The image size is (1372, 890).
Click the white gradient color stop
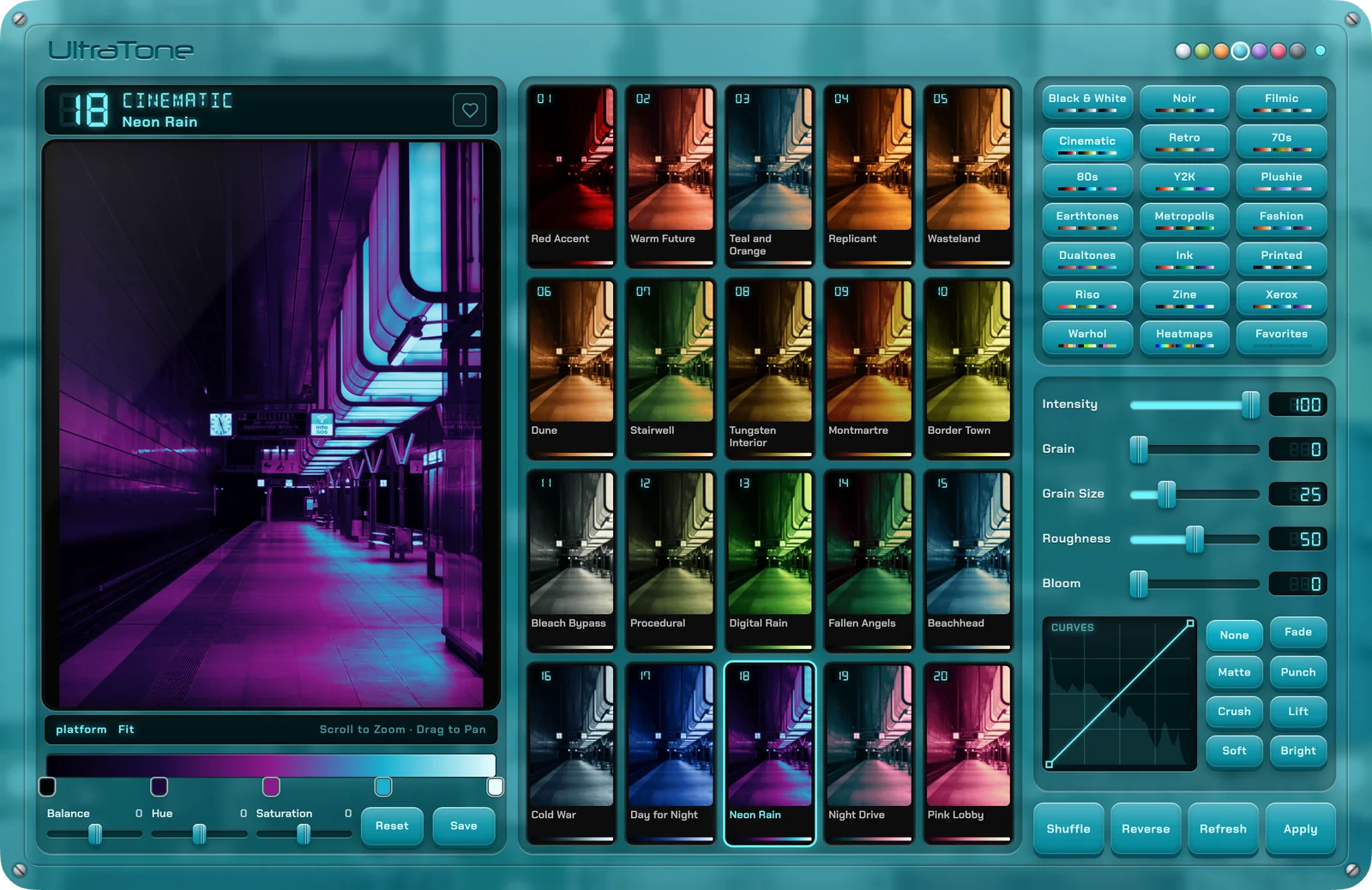495,786
